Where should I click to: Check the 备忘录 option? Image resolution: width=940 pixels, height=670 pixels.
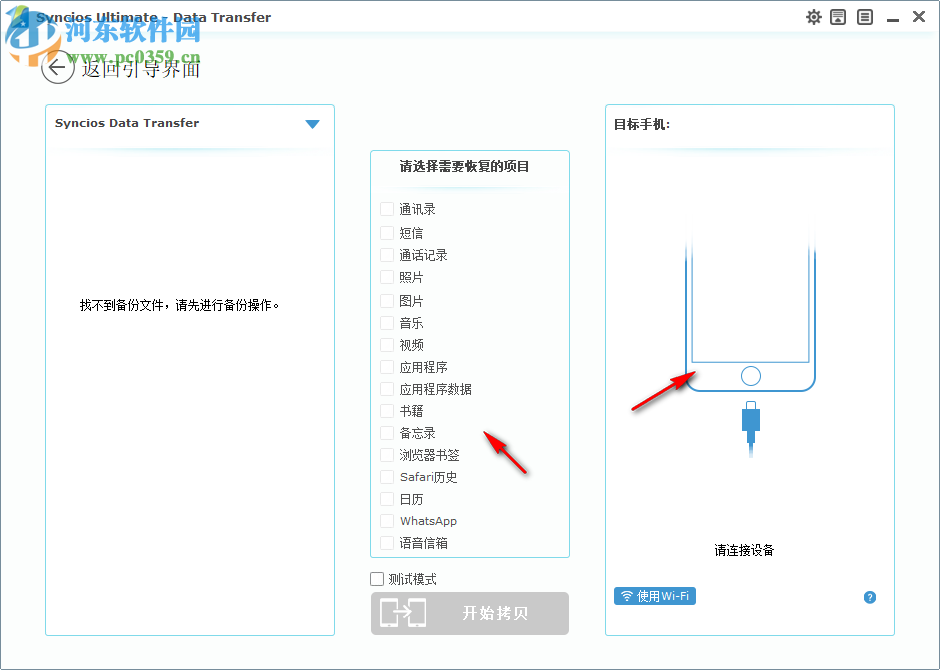385,433
